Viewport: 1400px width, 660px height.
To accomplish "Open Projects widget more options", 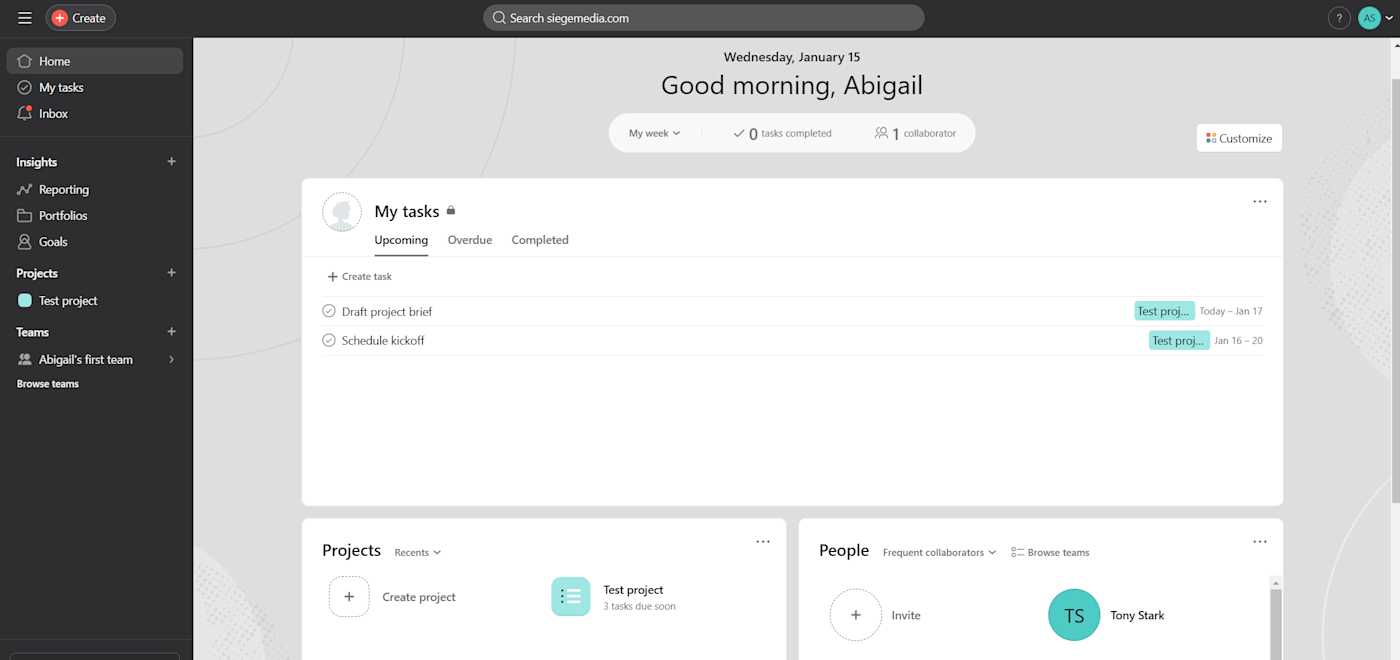I will [x=763, y=542].
